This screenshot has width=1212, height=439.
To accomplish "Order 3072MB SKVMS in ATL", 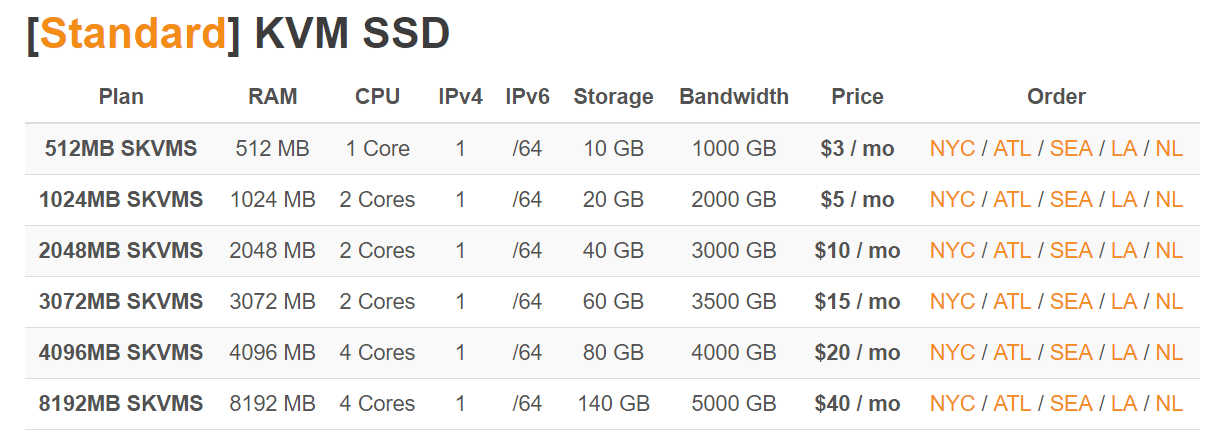I will (x=1012, y=302).
